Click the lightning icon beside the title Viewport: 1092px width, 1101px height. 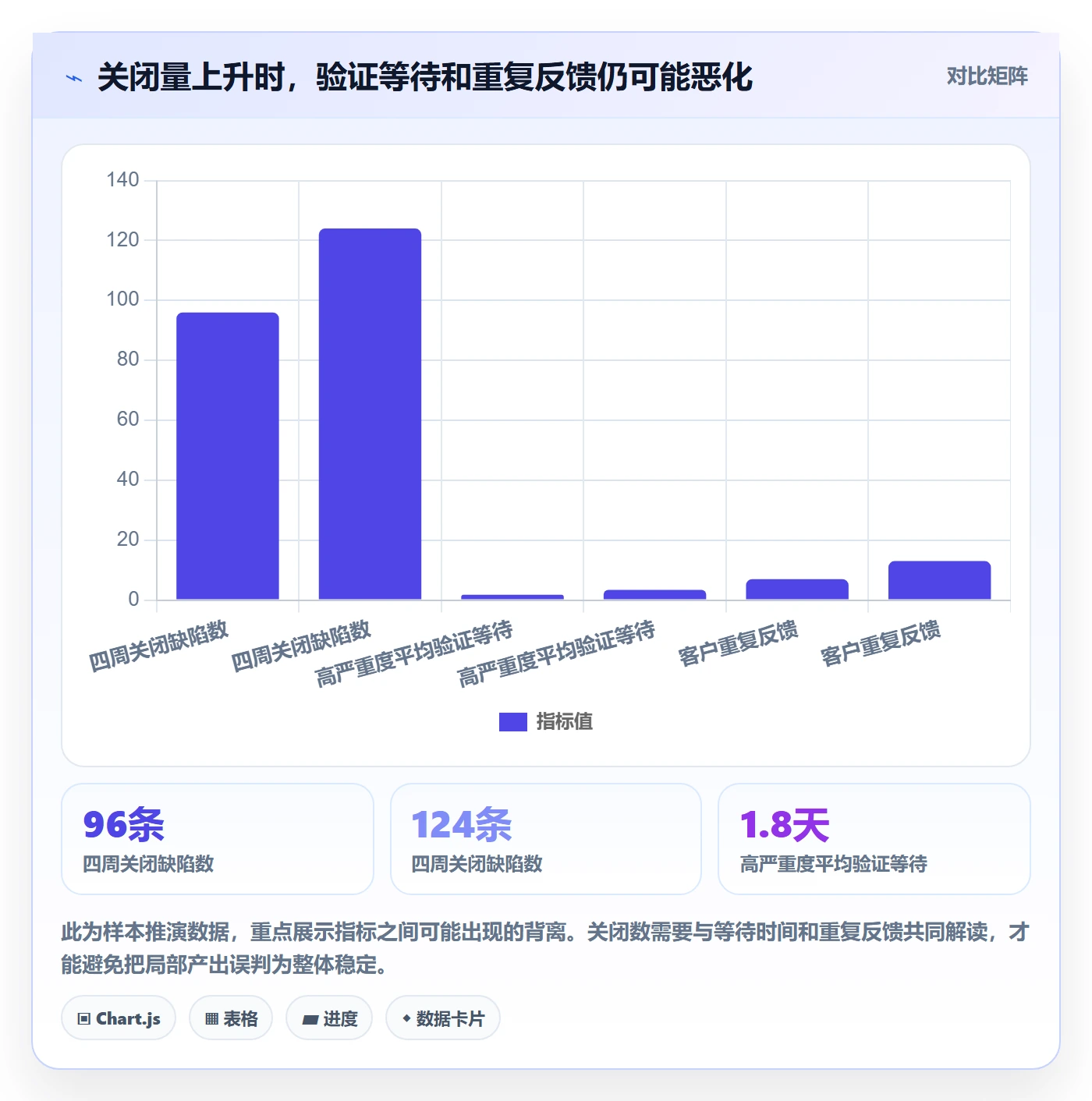74,77
